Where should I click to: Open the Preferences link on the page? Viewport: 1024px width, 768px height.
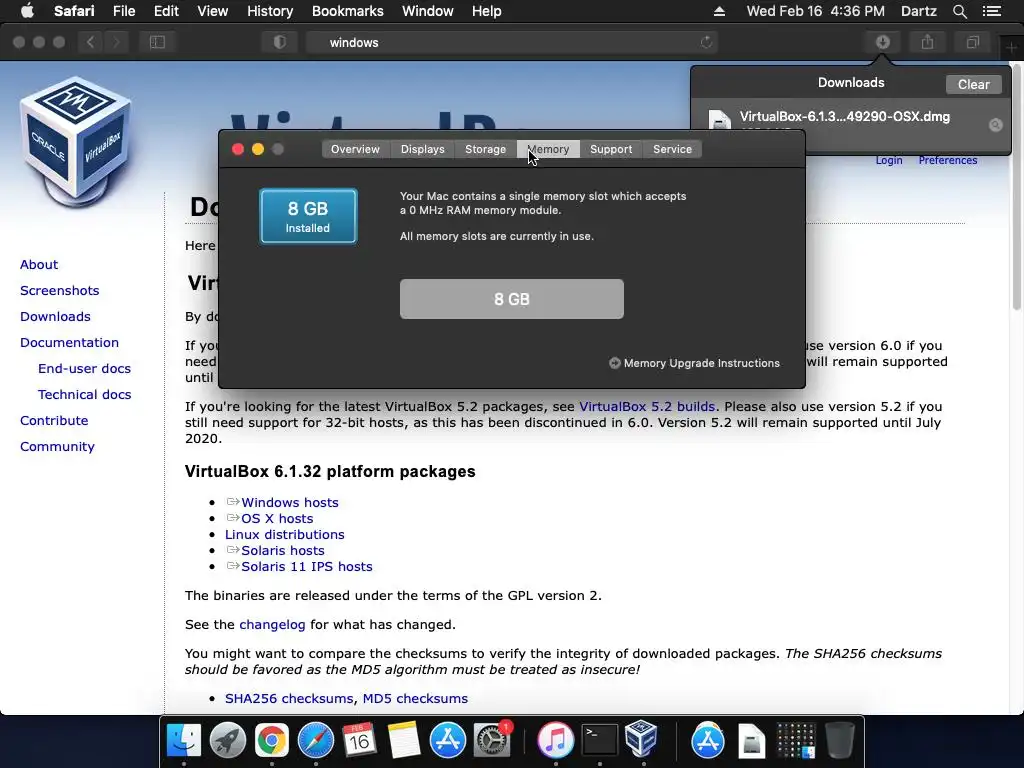948,161
